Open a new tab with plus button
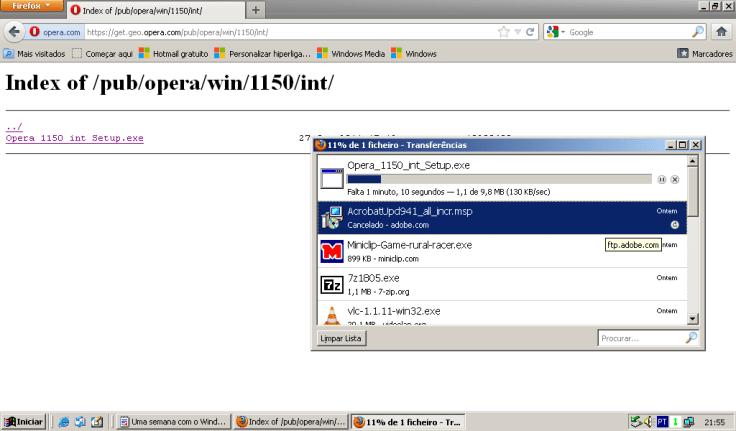The width and height of the screenshot is (736, 431). (x=256, y=10)
